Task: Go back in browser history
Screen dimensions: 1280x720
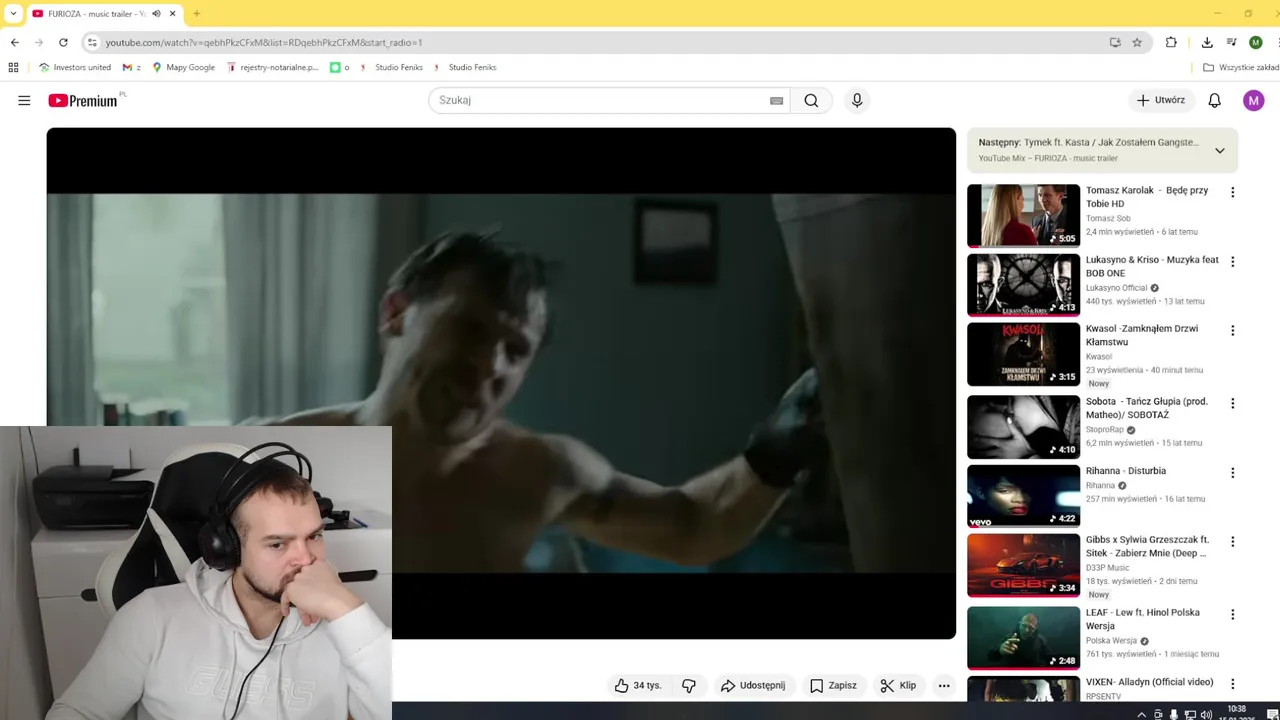Action: [14, 42]
